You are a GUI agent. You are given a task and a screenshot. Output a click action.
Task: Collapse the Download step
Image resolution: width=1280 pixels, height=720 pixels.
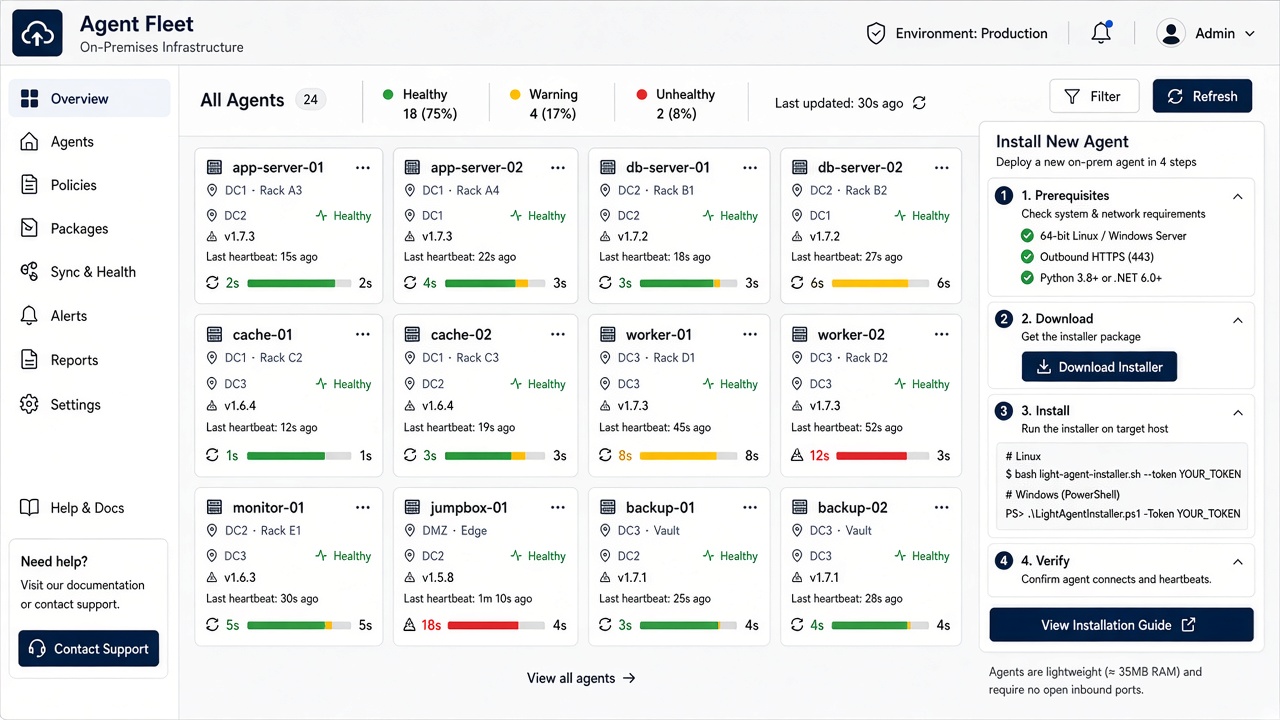coord(1238,320)
